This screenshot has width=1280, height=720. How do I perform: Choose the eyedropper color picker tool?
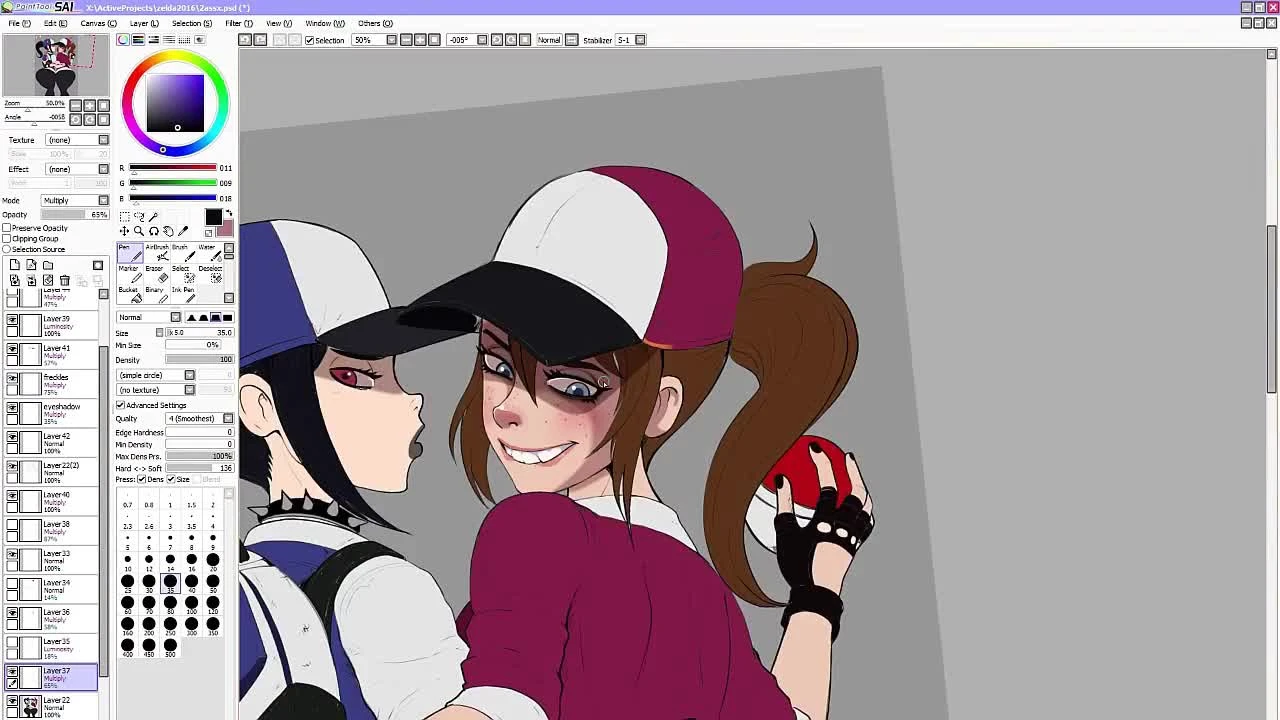[x=183, y=231]
